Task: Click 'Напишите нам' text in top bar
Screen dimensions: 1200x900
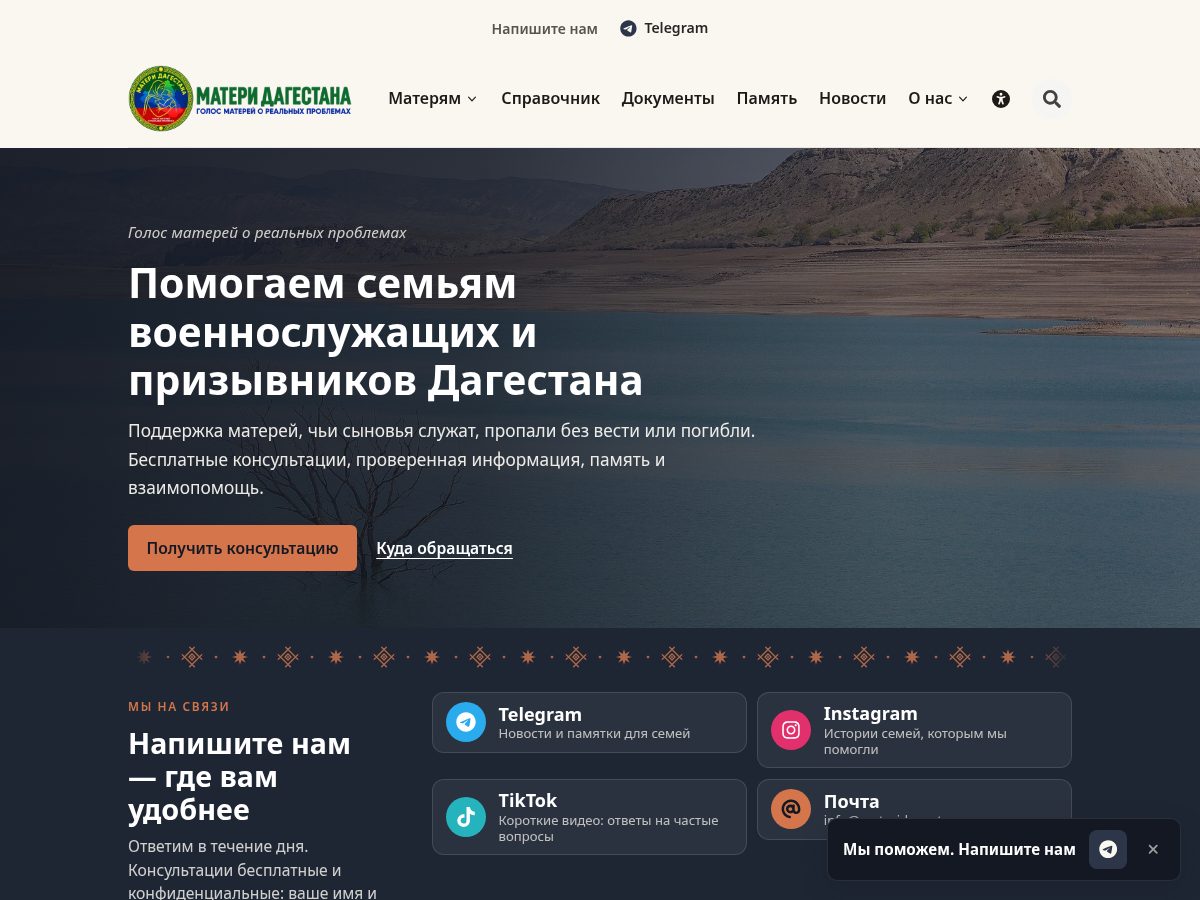Action: point(544,29)
